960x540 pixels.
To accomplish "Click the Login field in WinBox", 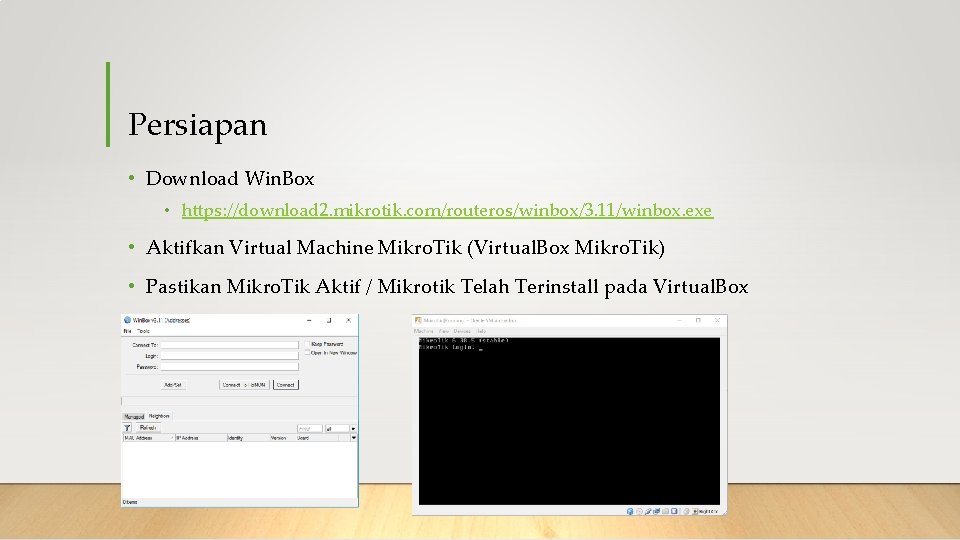I will [230, 356].
